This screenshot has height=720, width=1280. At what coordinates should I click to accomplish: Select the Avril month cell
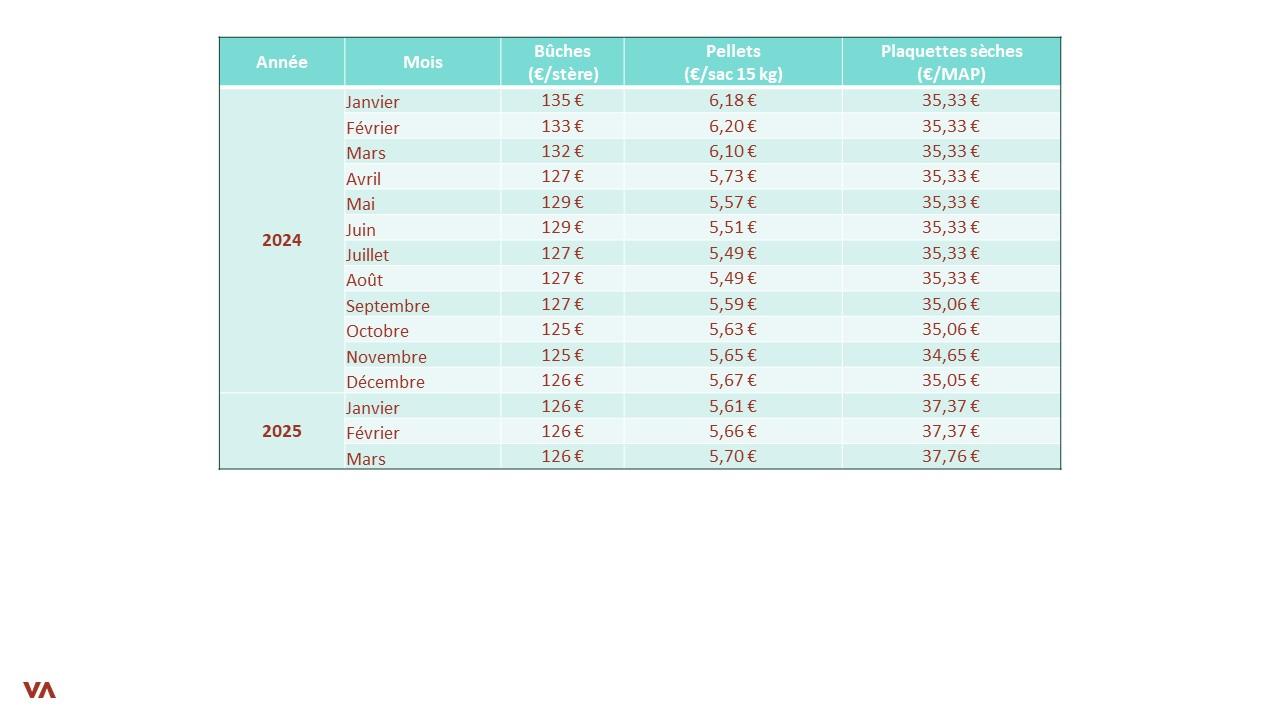(x=422, y=178)
